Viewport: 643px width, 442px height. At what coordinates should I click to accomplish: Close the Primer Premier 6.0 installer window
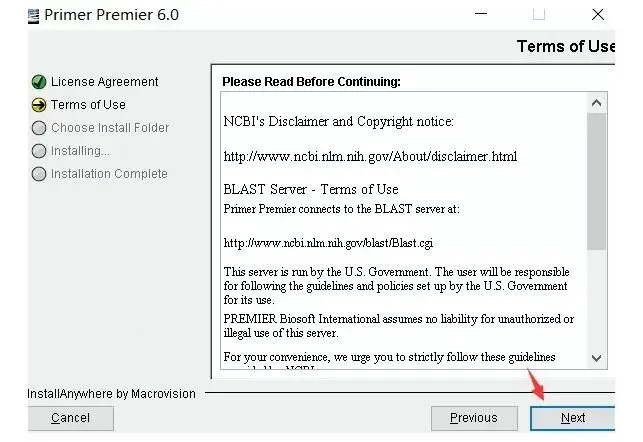click(x=598, y=15)
